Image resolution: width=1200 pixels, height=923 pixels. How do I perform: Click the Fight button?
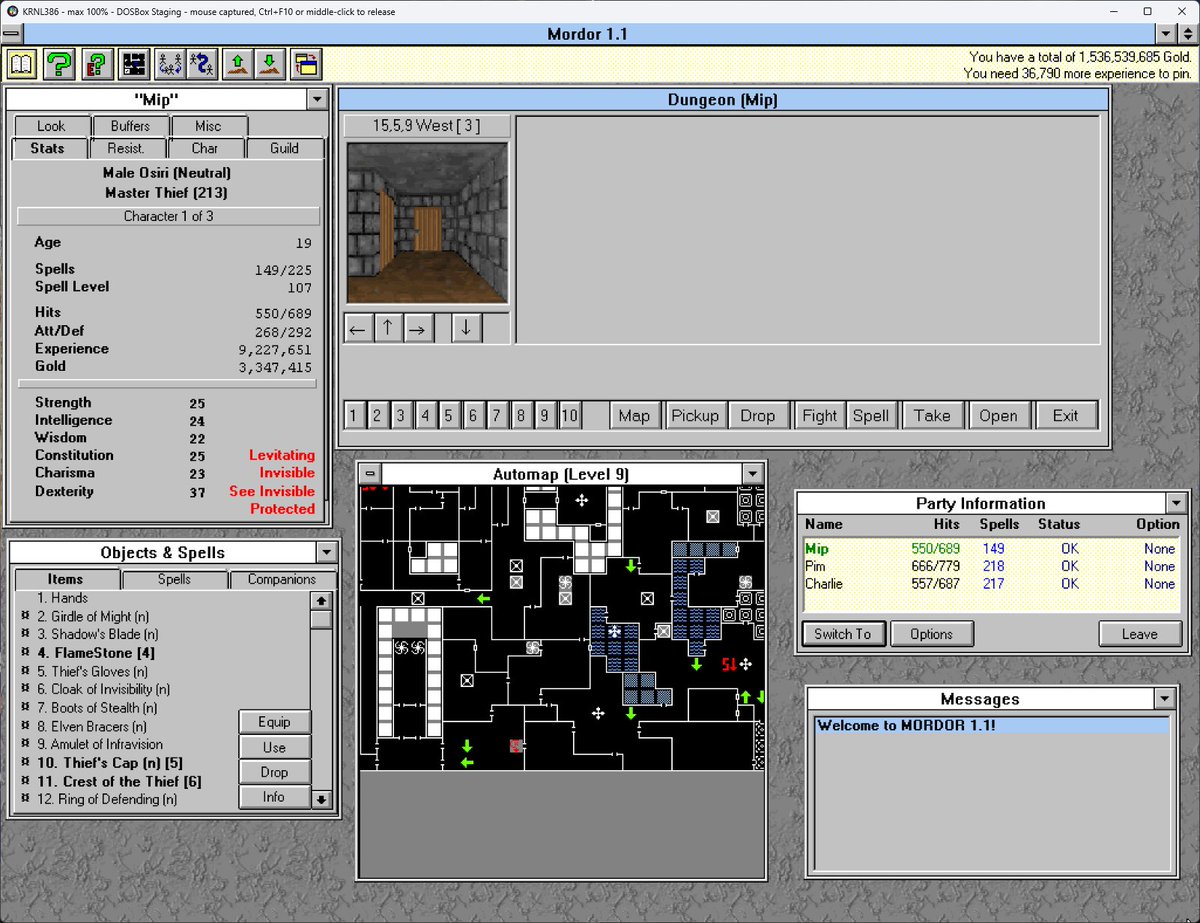(x=819, y=416)
